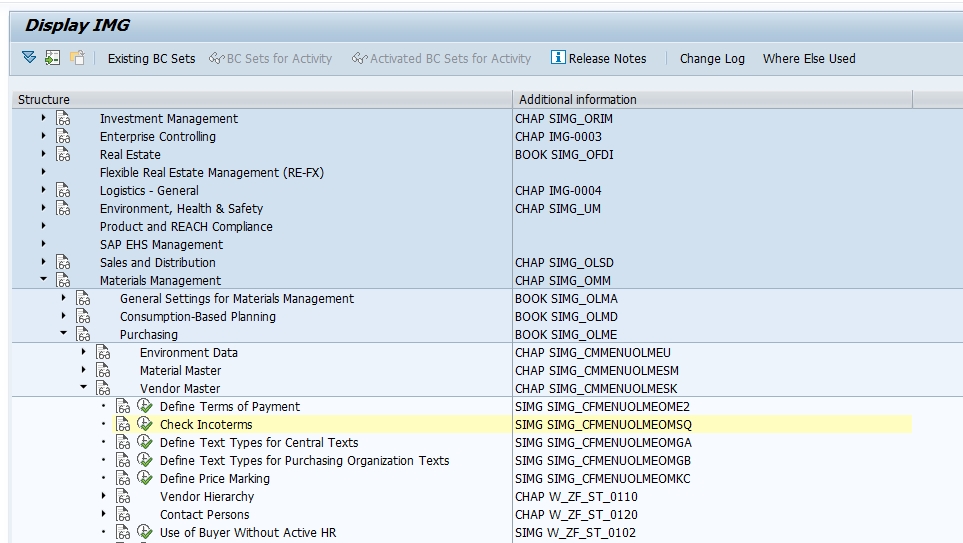Click the Structure column header
Image resolution: width=963 pixels, height=543 pixels.
262,100
